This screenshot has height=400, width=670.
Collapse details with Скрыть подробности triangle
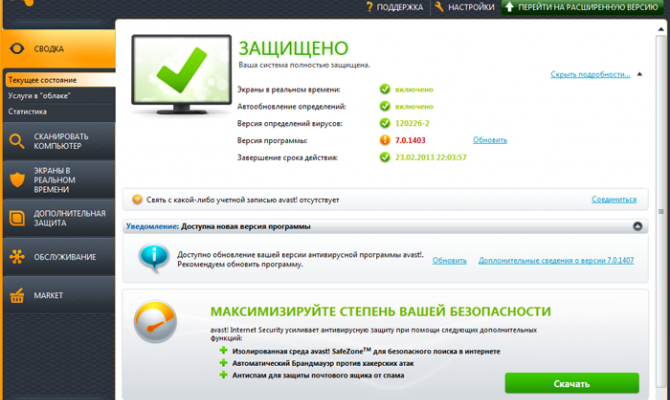pos(640,74)
